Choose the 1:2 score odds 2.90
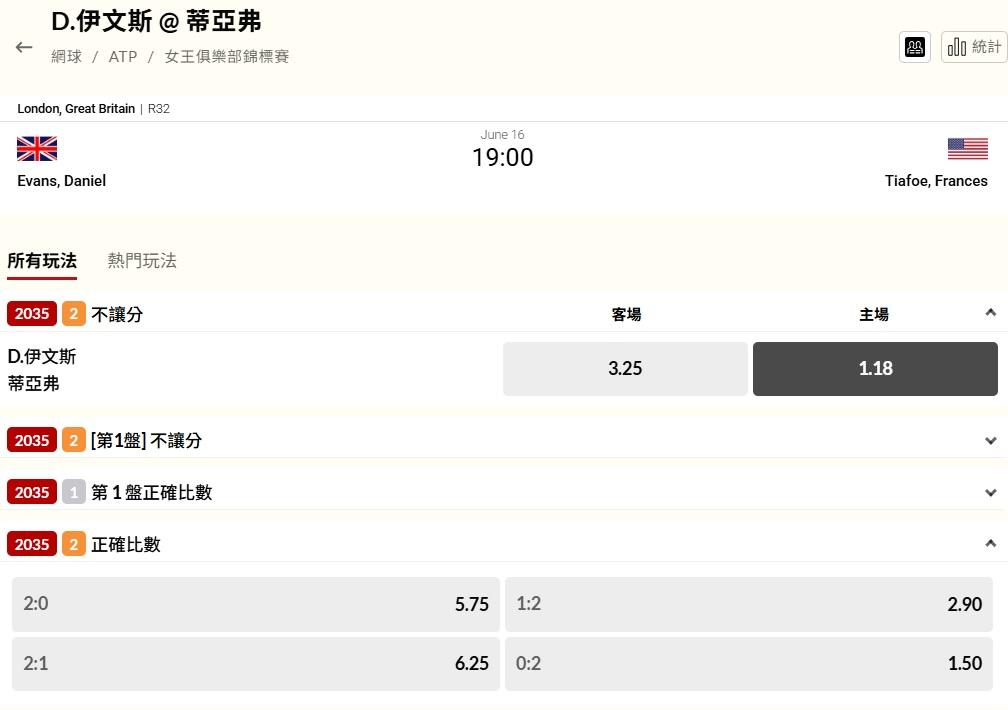The width and height of the screenshot is (1008, 710). click(752, 604)
